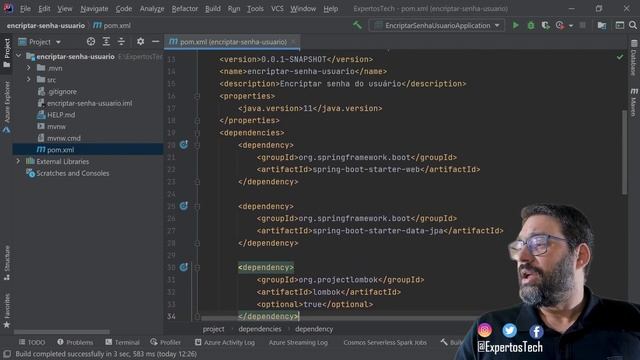Toggle tool window bars icon in status bar
This screenshot has width=640, height=360.
7,354
